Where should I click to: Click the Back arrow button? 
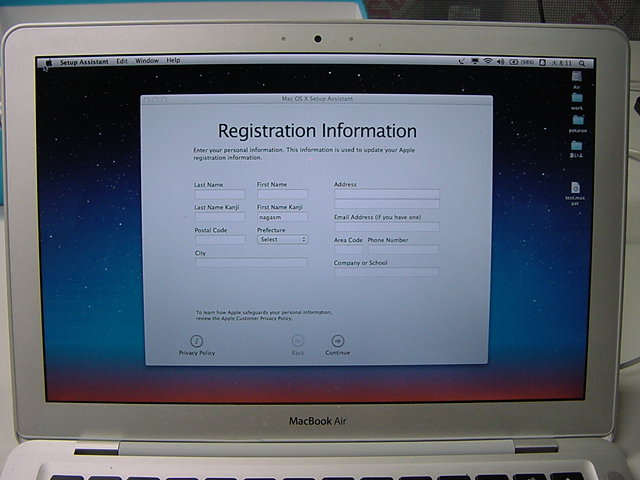point(298,341)
